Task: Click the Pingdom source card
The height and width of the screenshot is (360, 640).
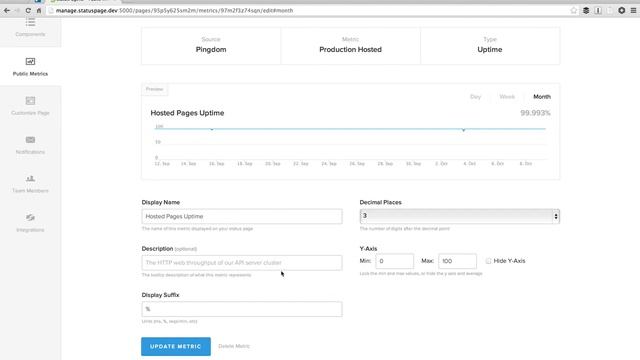Action: [x=211, y=46]
